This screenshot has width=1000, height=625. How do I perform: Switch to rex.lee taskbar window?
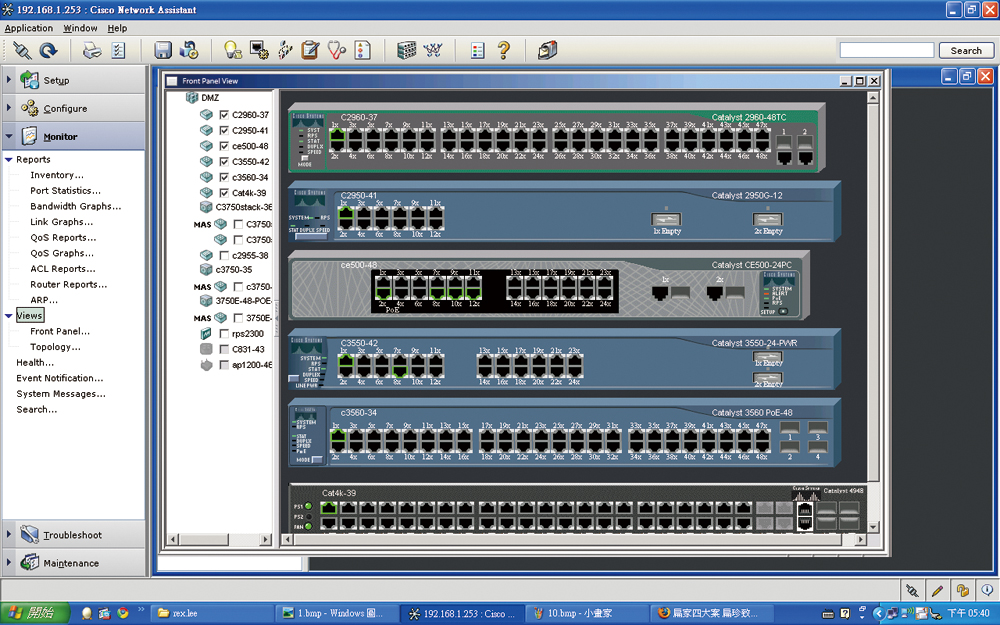(x=214, y=614)
